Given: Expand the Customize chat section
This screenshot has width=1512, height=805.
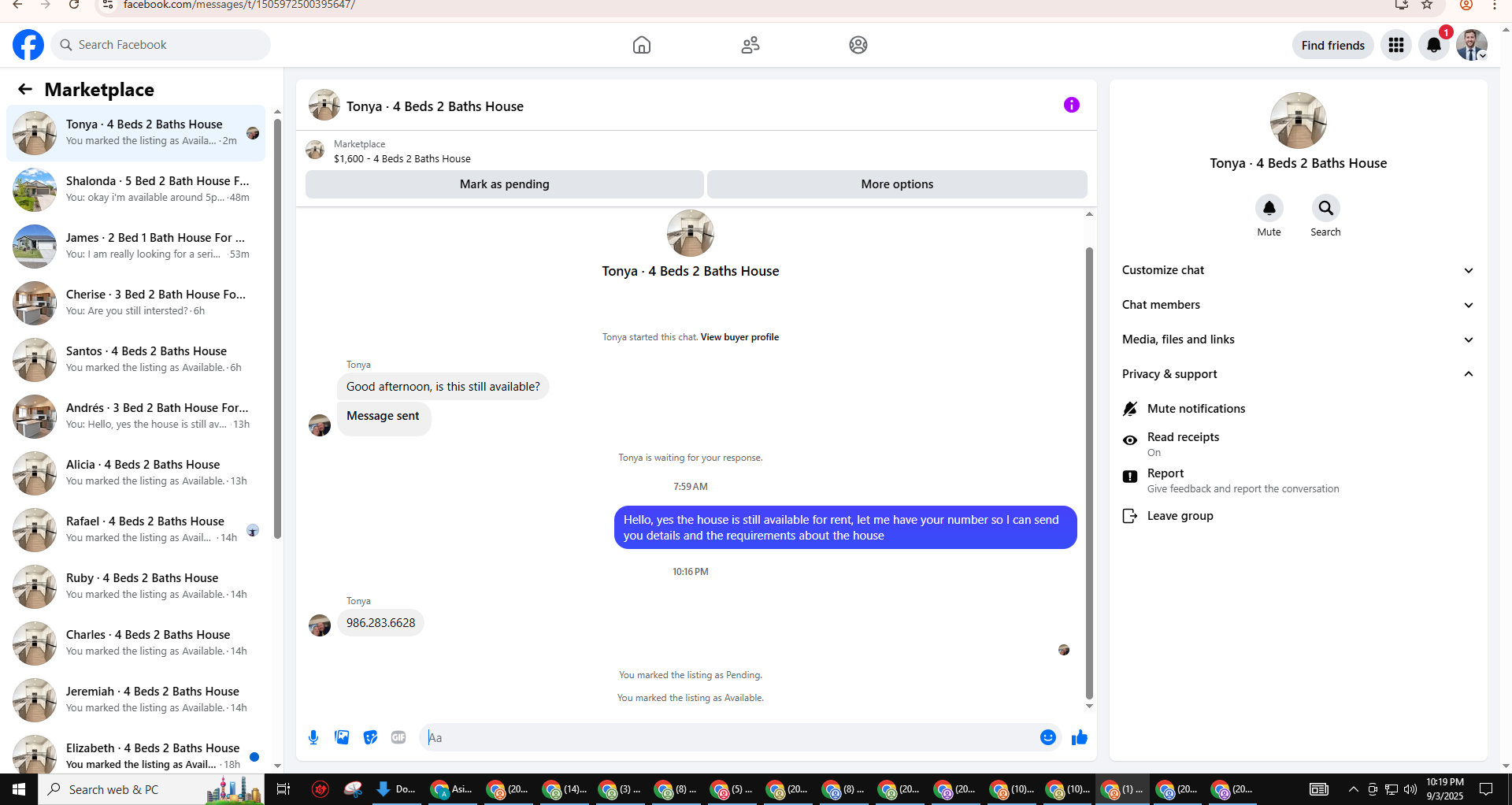Looking at the screenshot, I should click(1299, 270).
